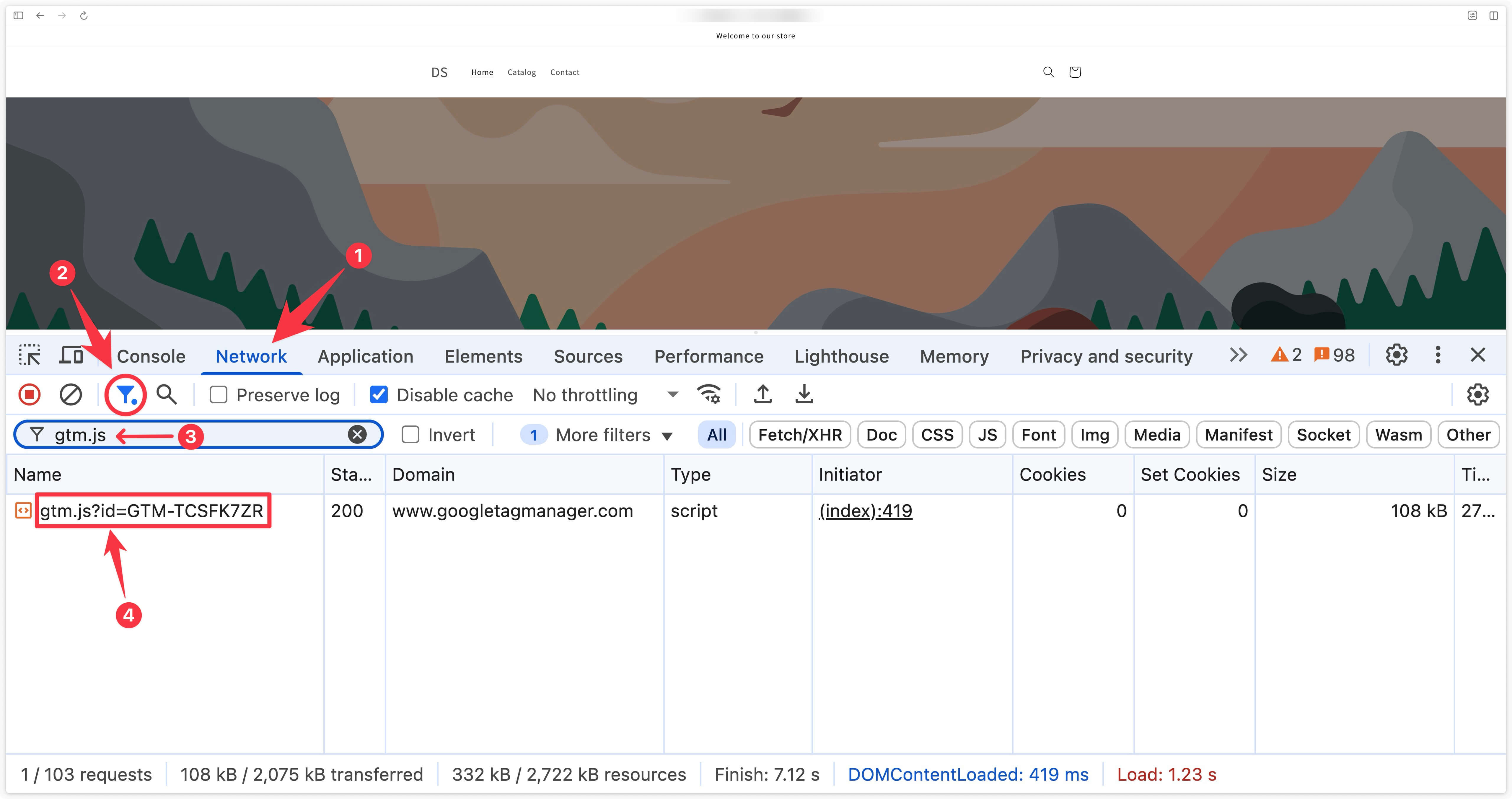The image size is (1512, 799).
Task: Open the (index):419 initiator link
Action: pyautogui.click(x=865, y=511)
